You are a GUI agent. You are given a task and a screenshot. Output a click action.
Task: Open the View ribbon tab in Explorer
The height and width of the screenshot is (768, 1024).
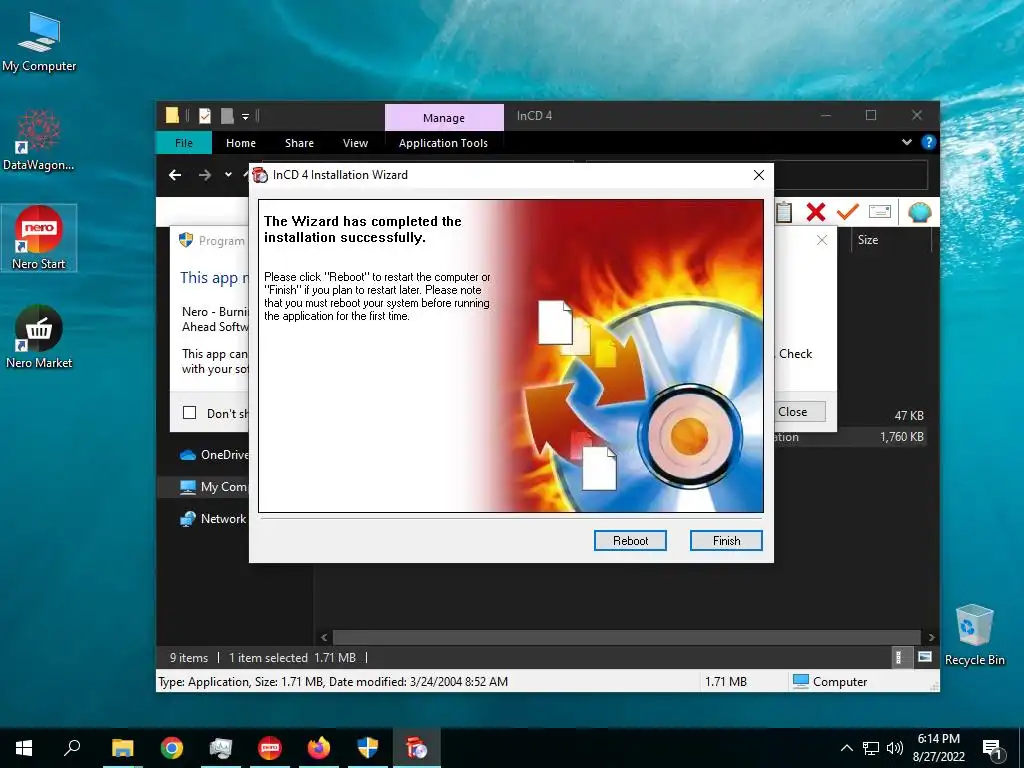tap(355, 143)
